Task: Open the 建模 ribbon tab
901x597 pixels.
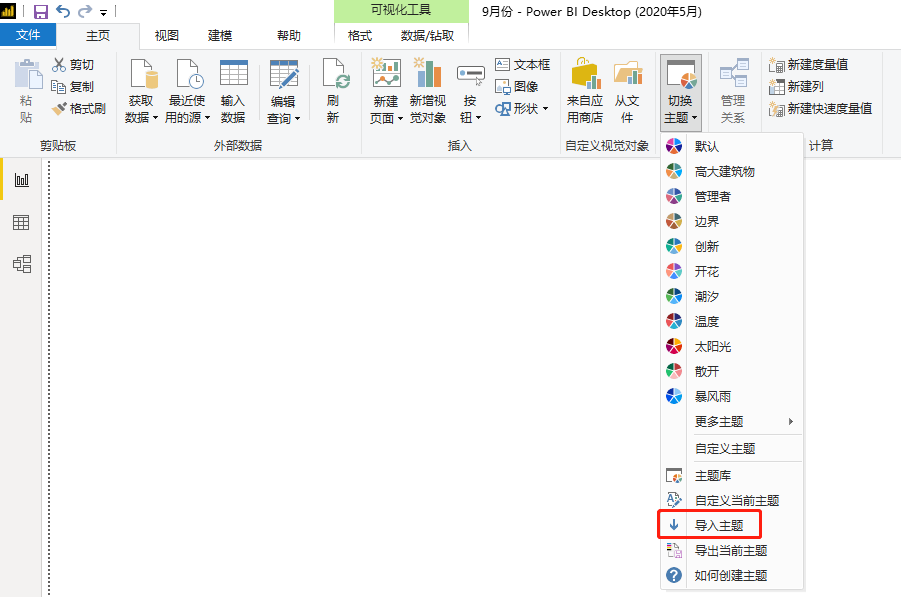Action: click(220, 36)
